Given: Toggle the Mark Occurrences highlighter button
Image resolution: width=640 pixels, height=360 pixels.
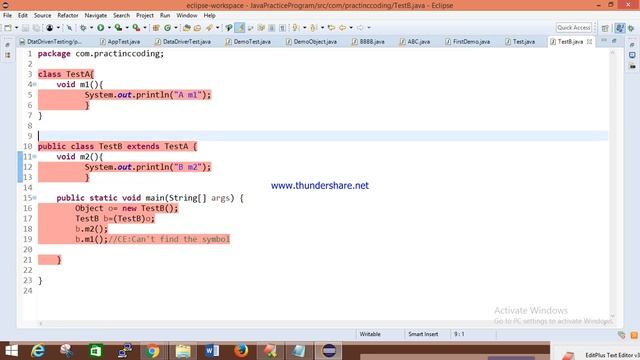Looking at the screenshot, I should [240, 28].
